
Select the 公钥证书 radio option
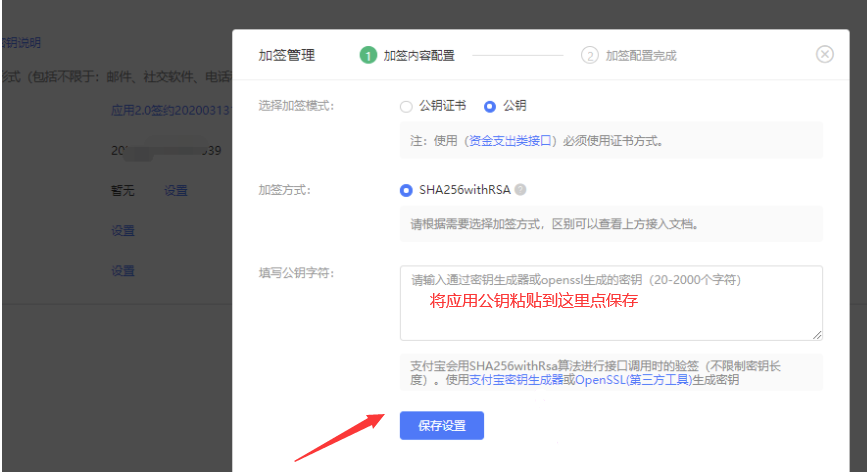(x=406, y=107)
